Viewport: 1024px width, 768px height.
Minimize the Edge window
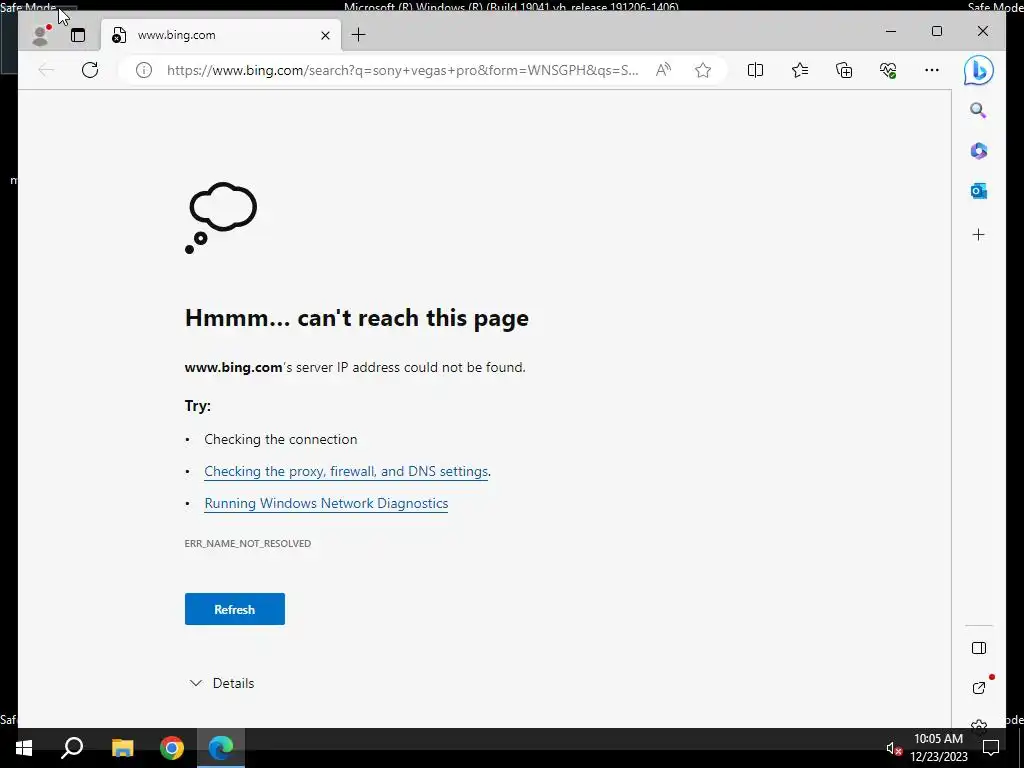tap(891, 31)
